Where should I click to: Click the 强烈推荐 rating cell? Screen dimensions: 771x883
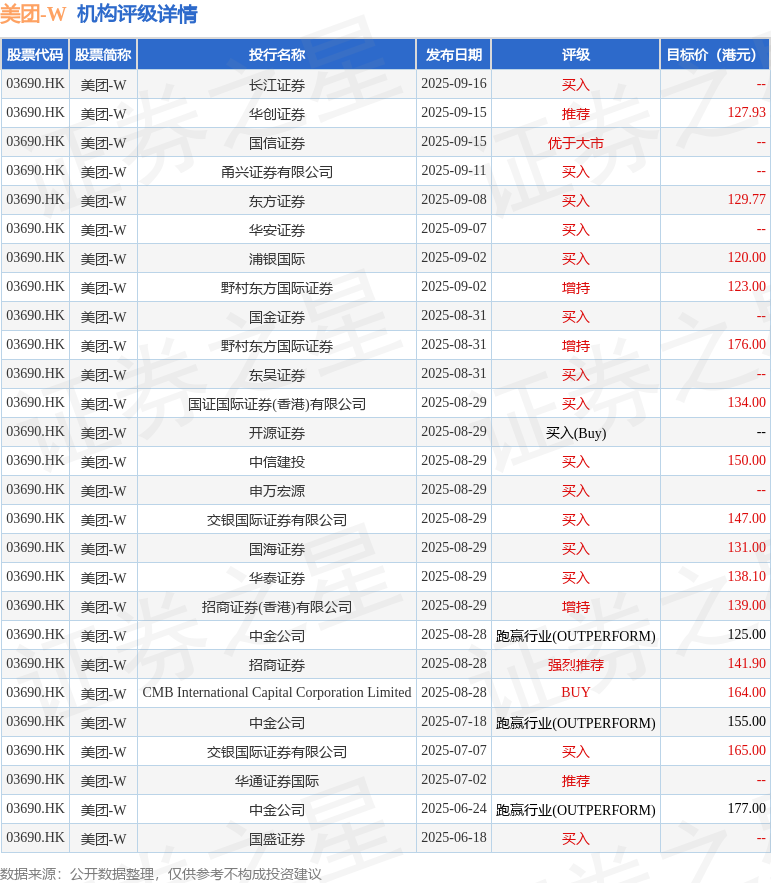[576, 665]
